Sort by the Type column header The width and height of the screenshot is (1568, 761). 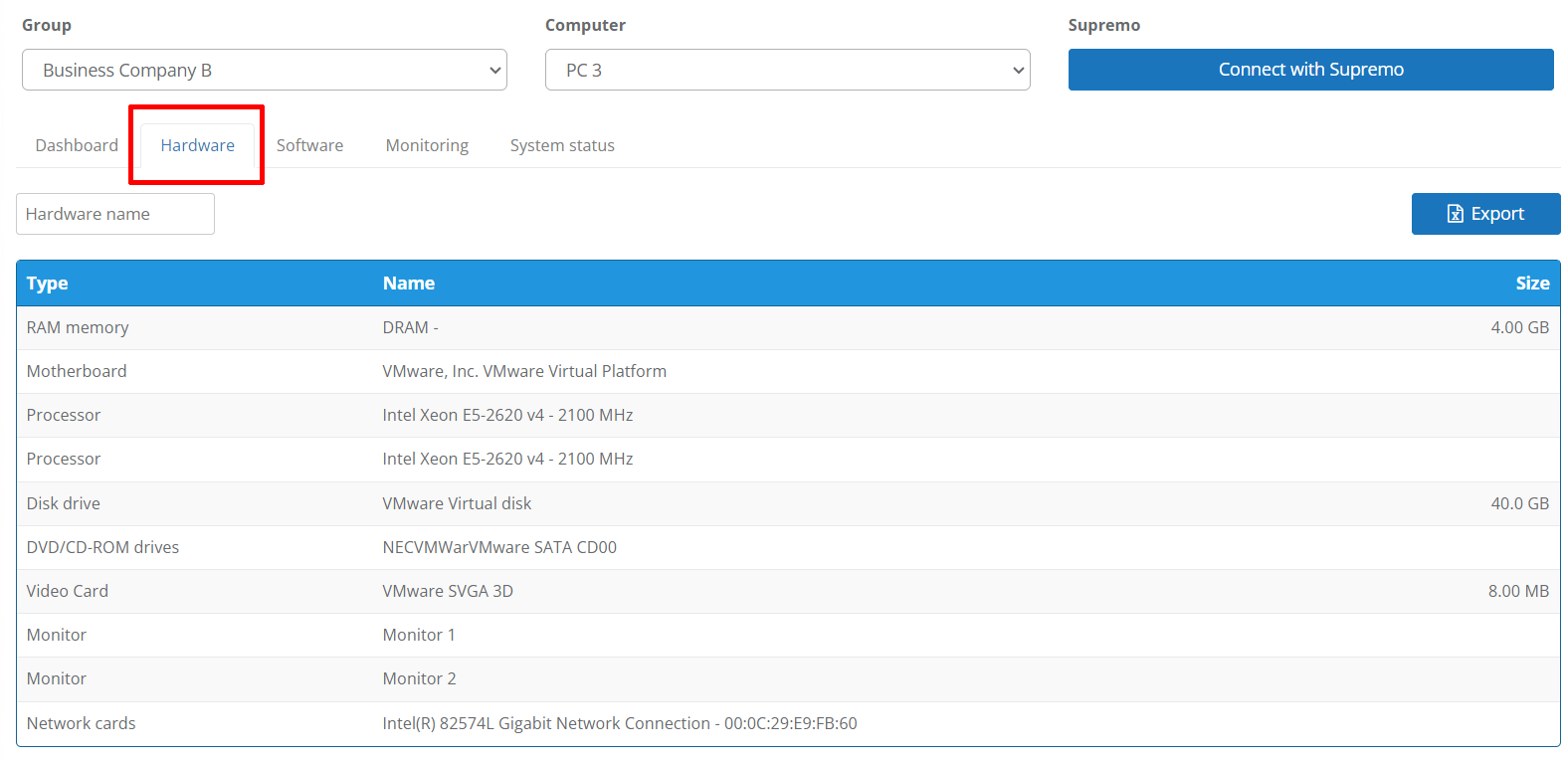(48, 284)
